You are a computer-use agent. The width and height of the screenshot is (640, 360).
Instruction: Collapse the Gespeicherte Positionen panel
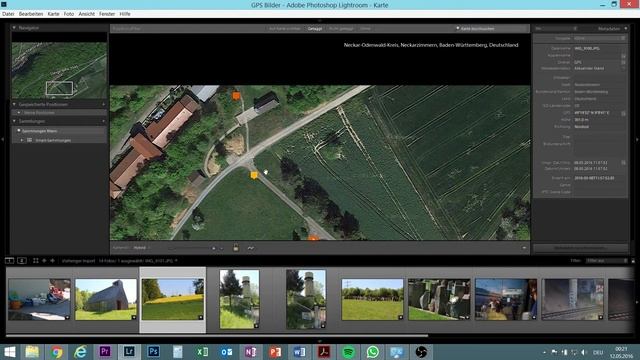point(14,104)
